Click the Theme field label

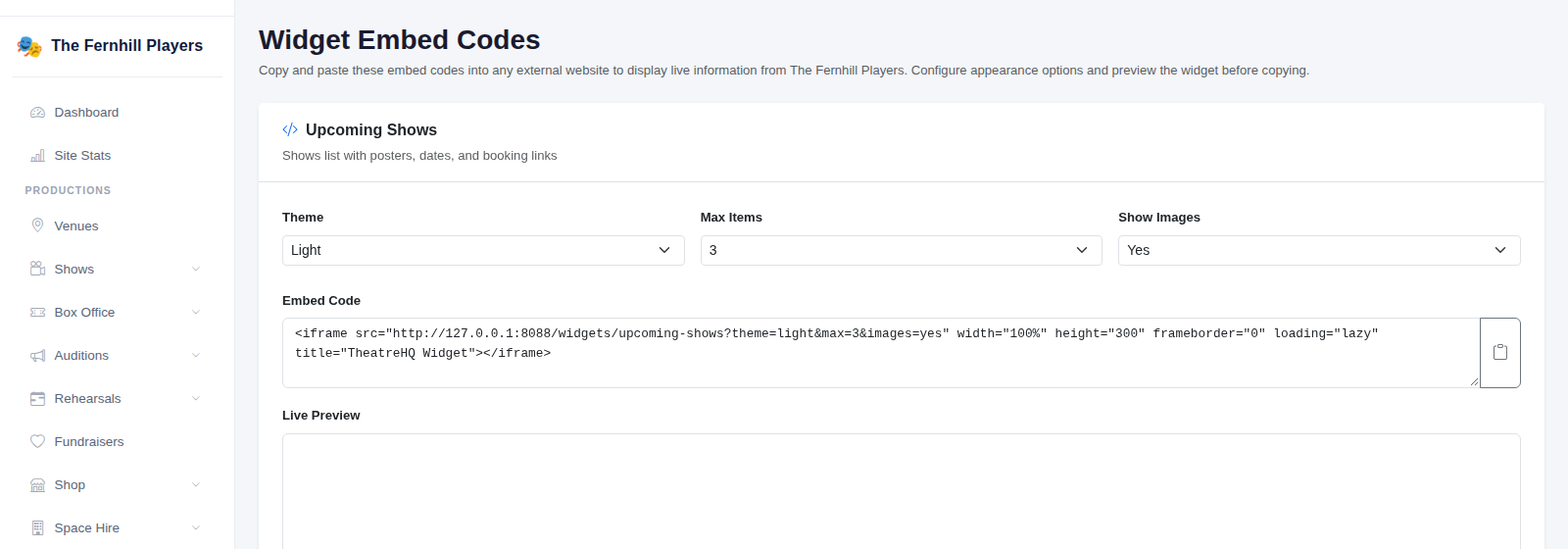tap(303, 218)
